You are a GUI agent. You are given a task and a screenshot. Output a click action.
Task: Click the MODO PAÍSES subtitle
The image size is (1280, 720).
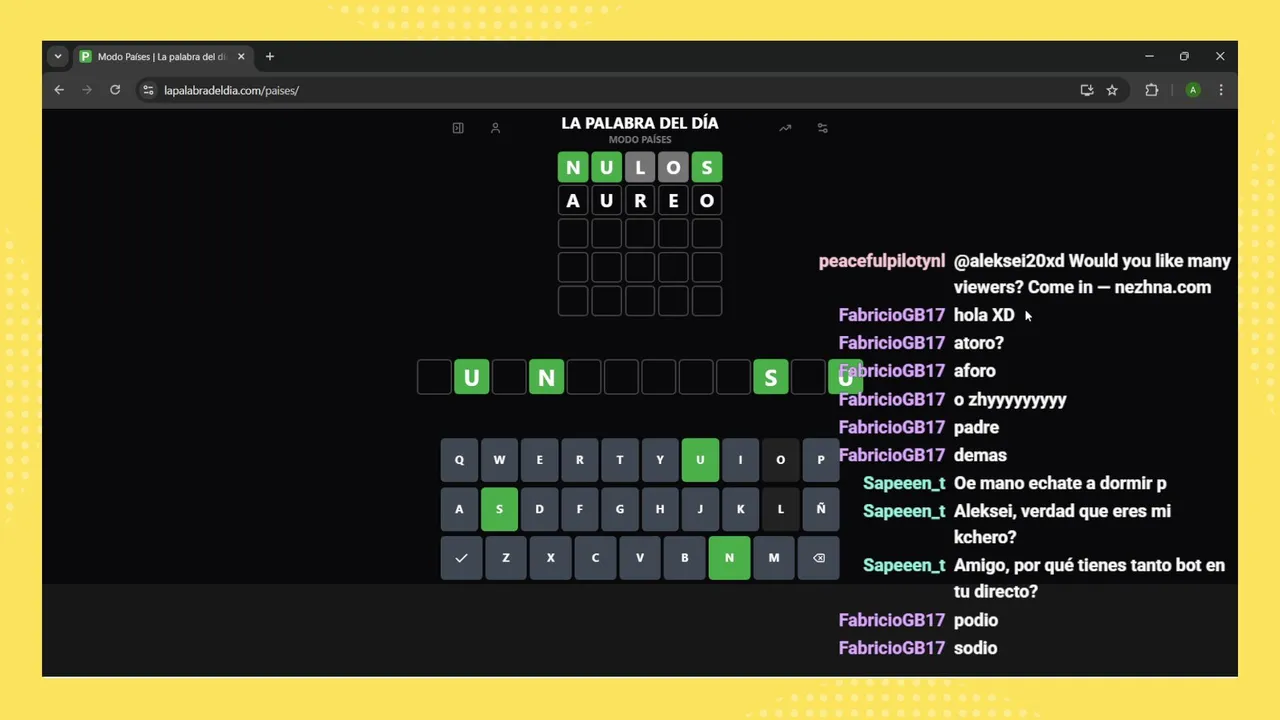[x=640, y=140]
